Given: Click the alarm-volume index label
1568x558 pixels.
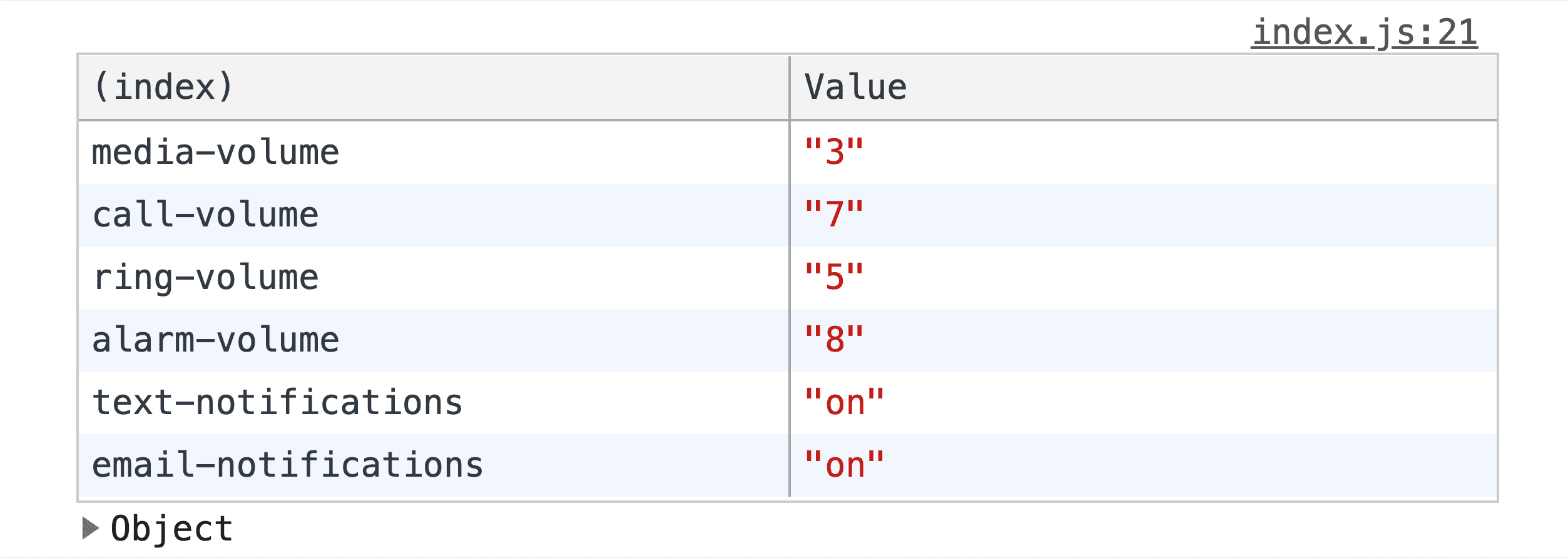Looking at the screenshot, I should [x=215, y=338].
